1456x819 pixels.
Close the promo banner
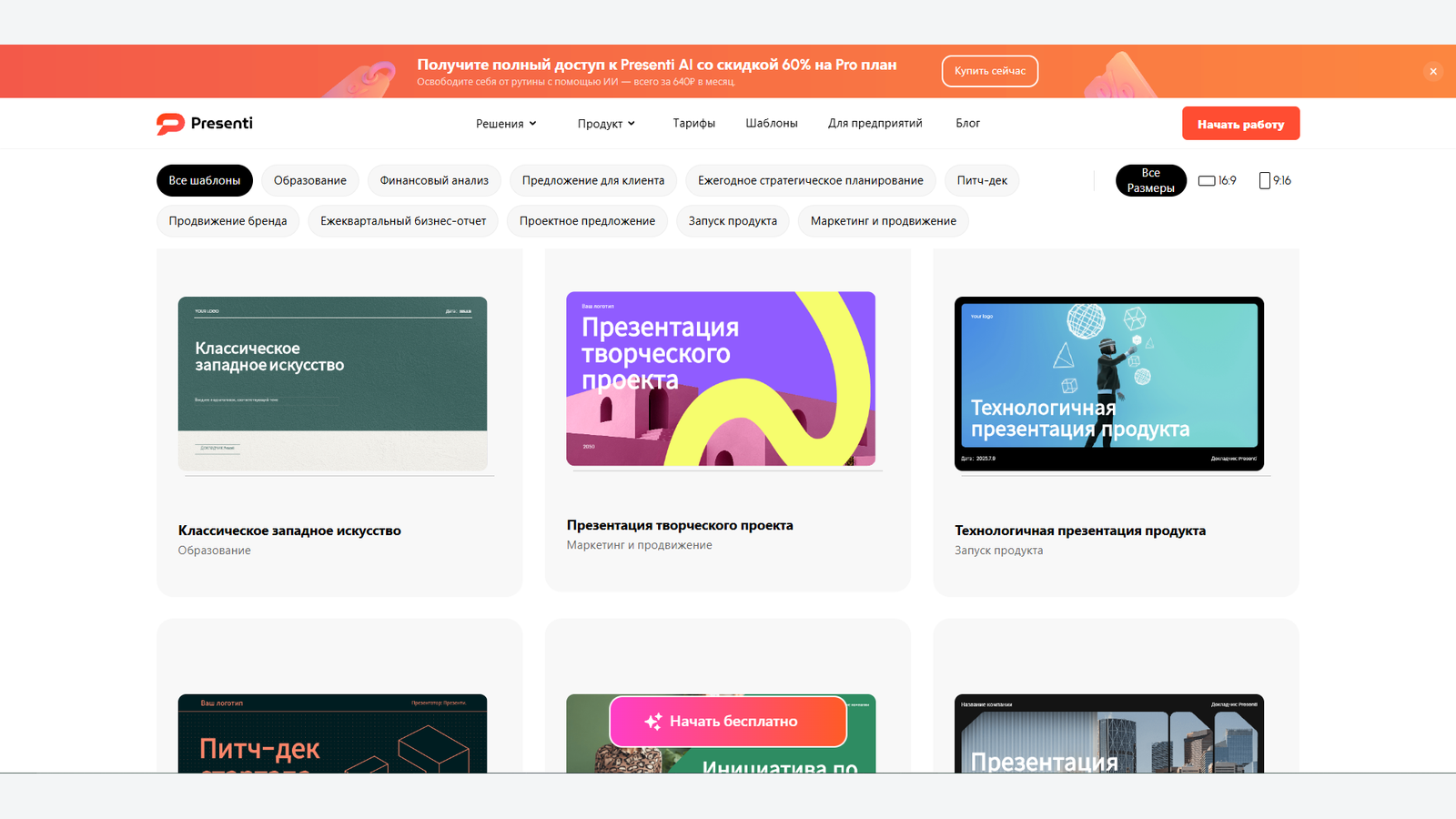click(1433, 71)
